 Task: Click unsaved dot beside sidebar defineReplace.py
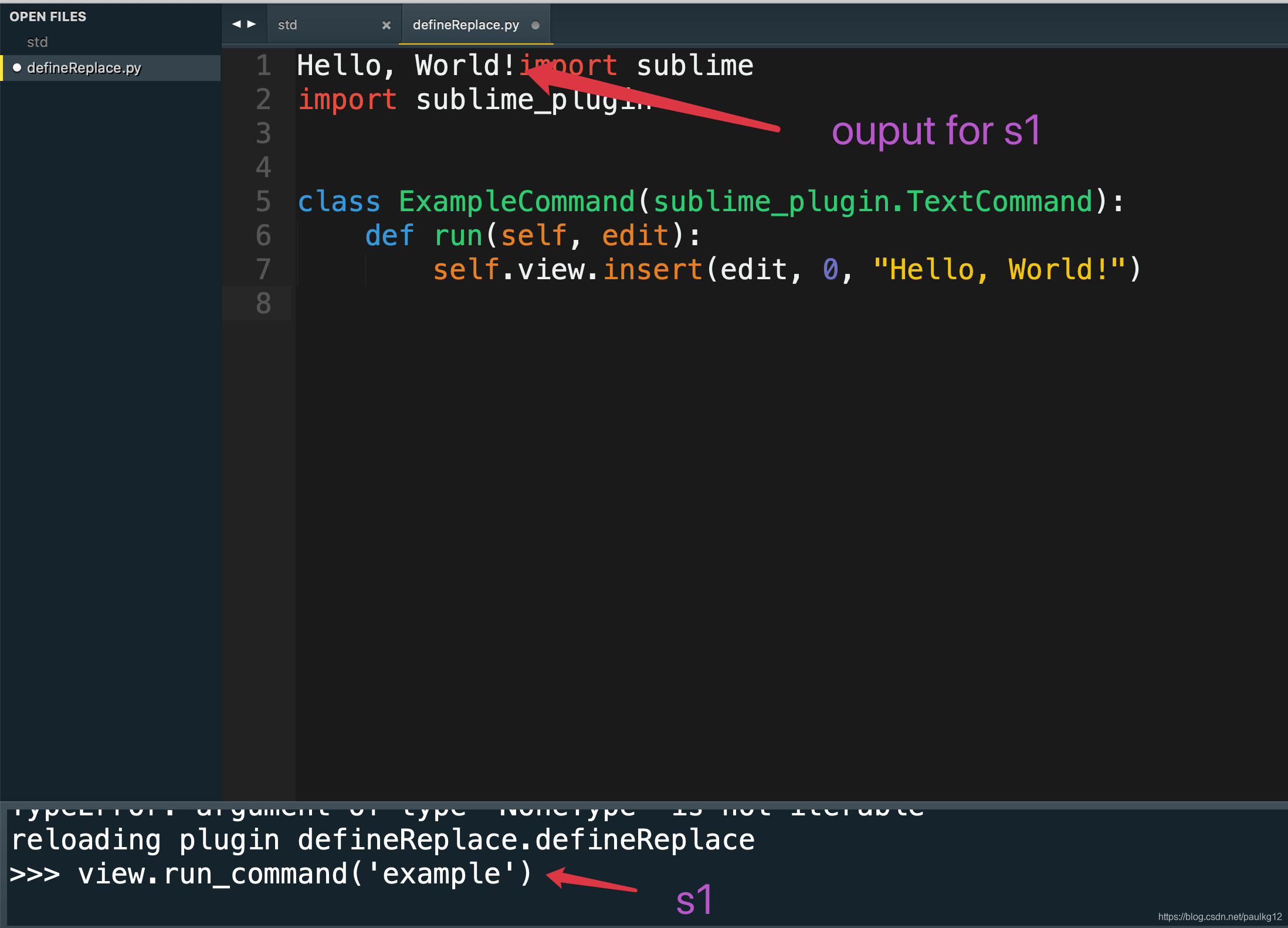point(17,67)
